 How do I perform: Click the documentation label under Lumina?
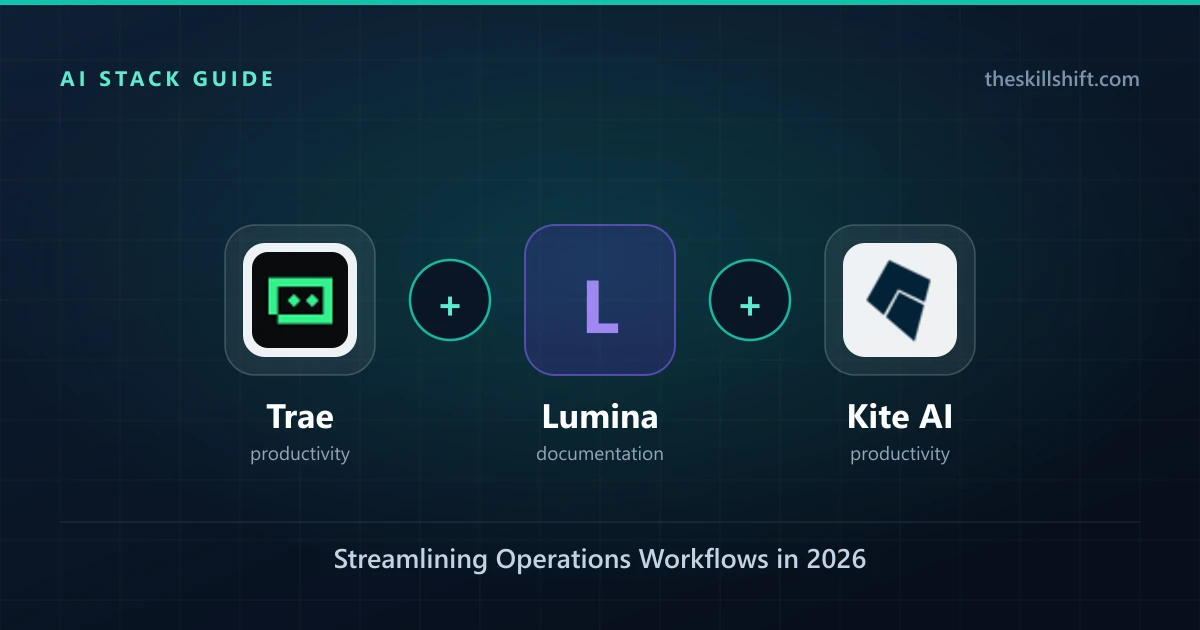[x=600, y=454]
